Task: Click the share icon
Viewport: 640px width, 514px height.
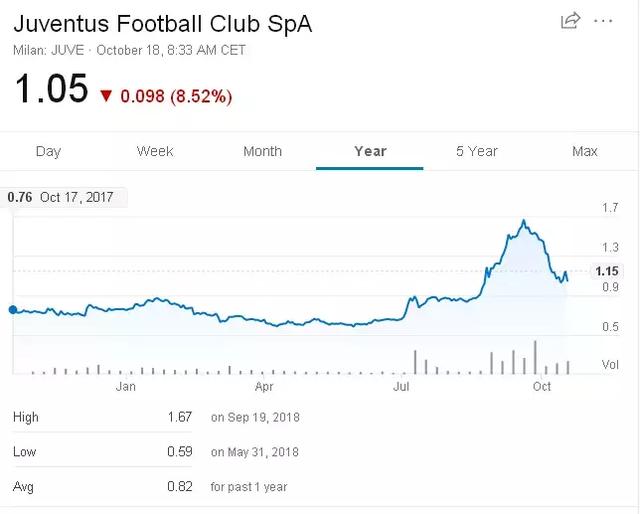Action: tap(570, 21)
